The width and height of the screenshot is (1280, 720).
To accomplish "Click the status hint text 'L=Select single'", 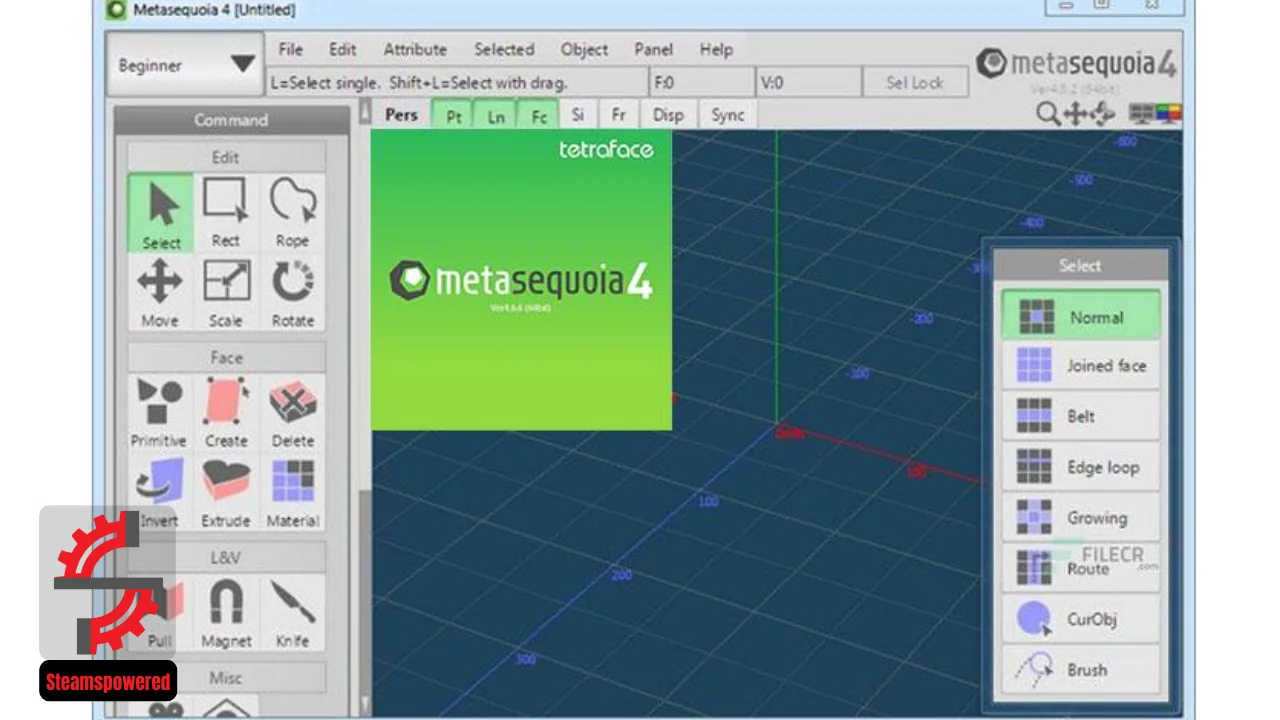I will 324,83.
